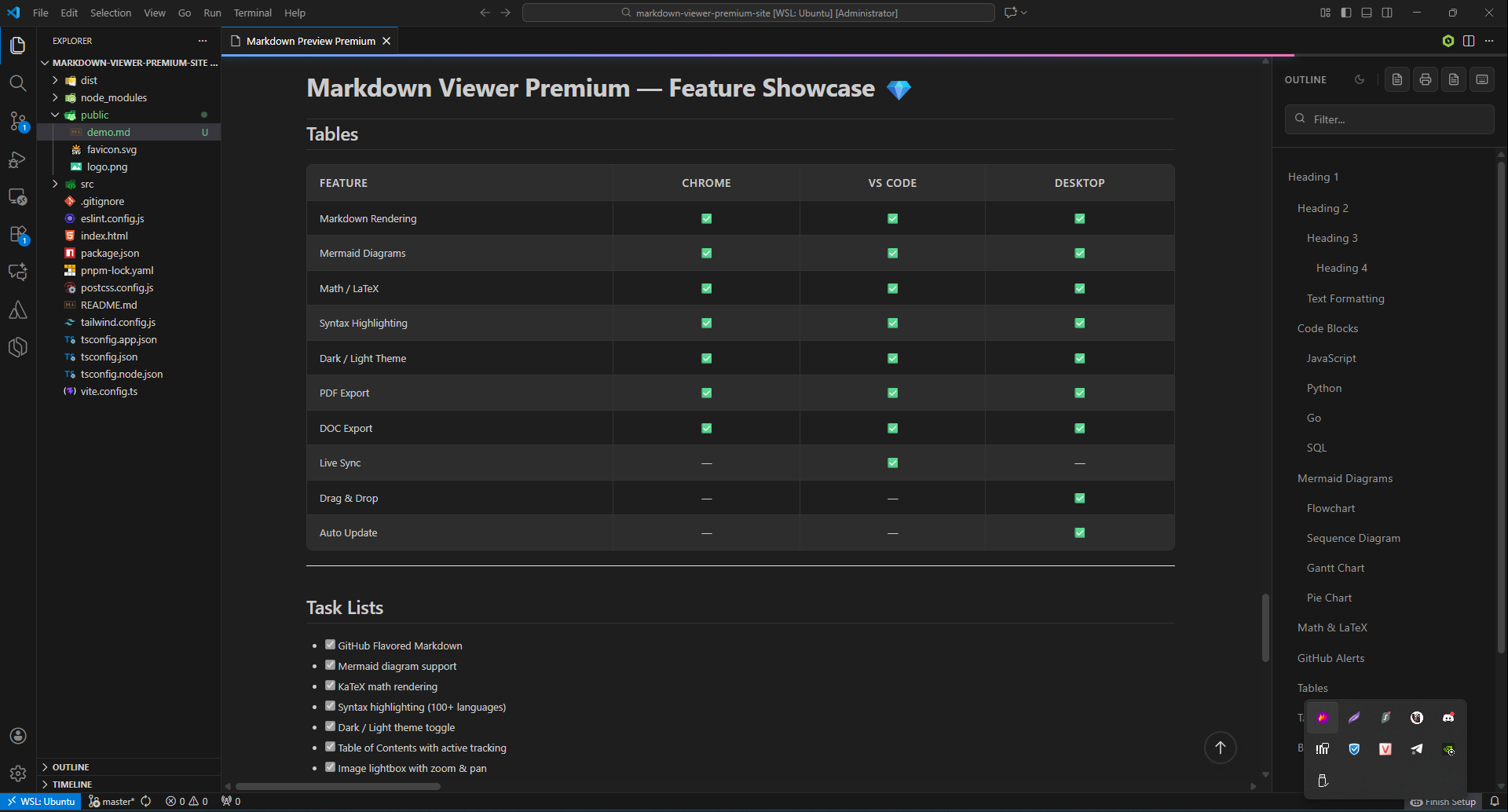The width and height of the screenshot is (1508, 812).
Task: Open the Run menu
Action: pyautogui.click(x=212, y=13)
